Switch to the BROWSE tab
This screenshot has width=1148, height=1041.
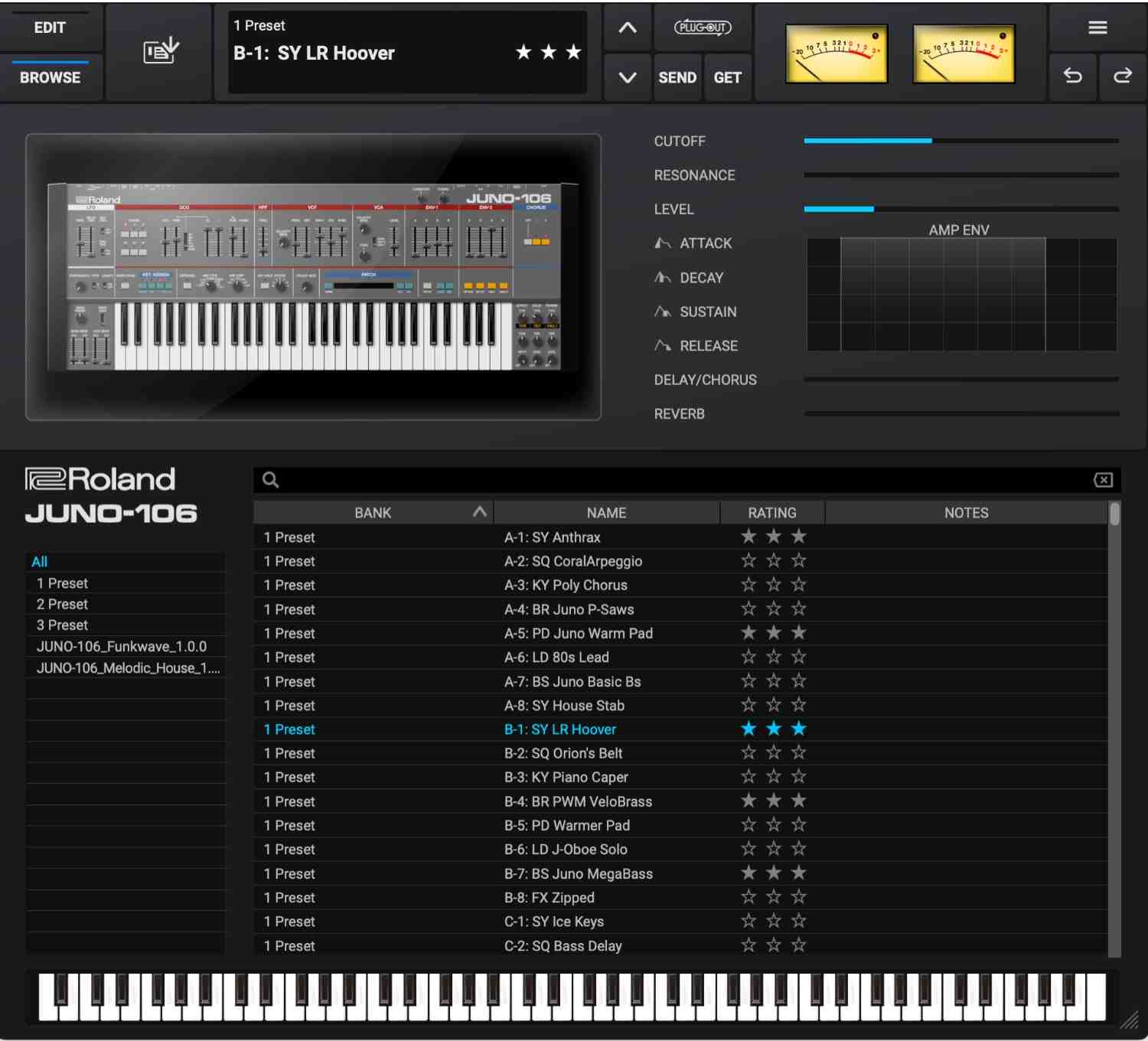coord(50,77)
